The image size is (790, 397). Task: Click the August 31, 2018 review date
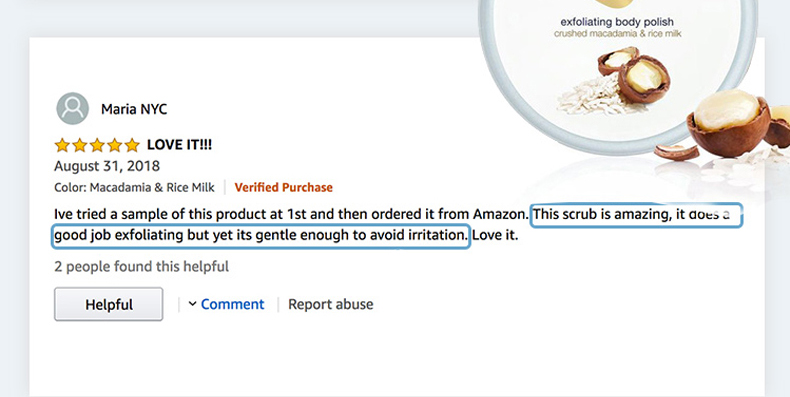tap(107, 166)
